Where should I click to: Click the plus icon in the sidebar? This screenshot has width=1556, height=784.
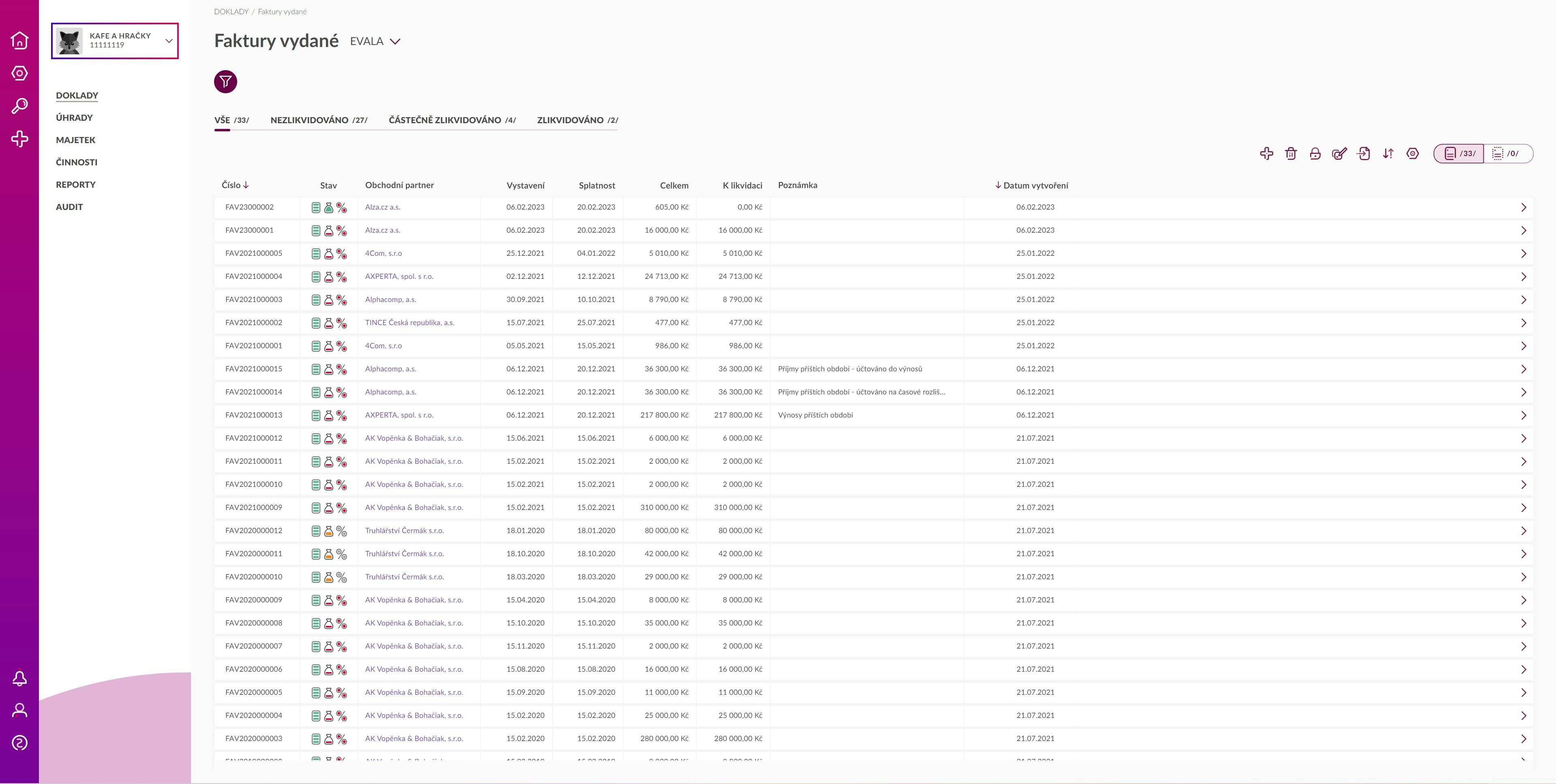point(19,139)
